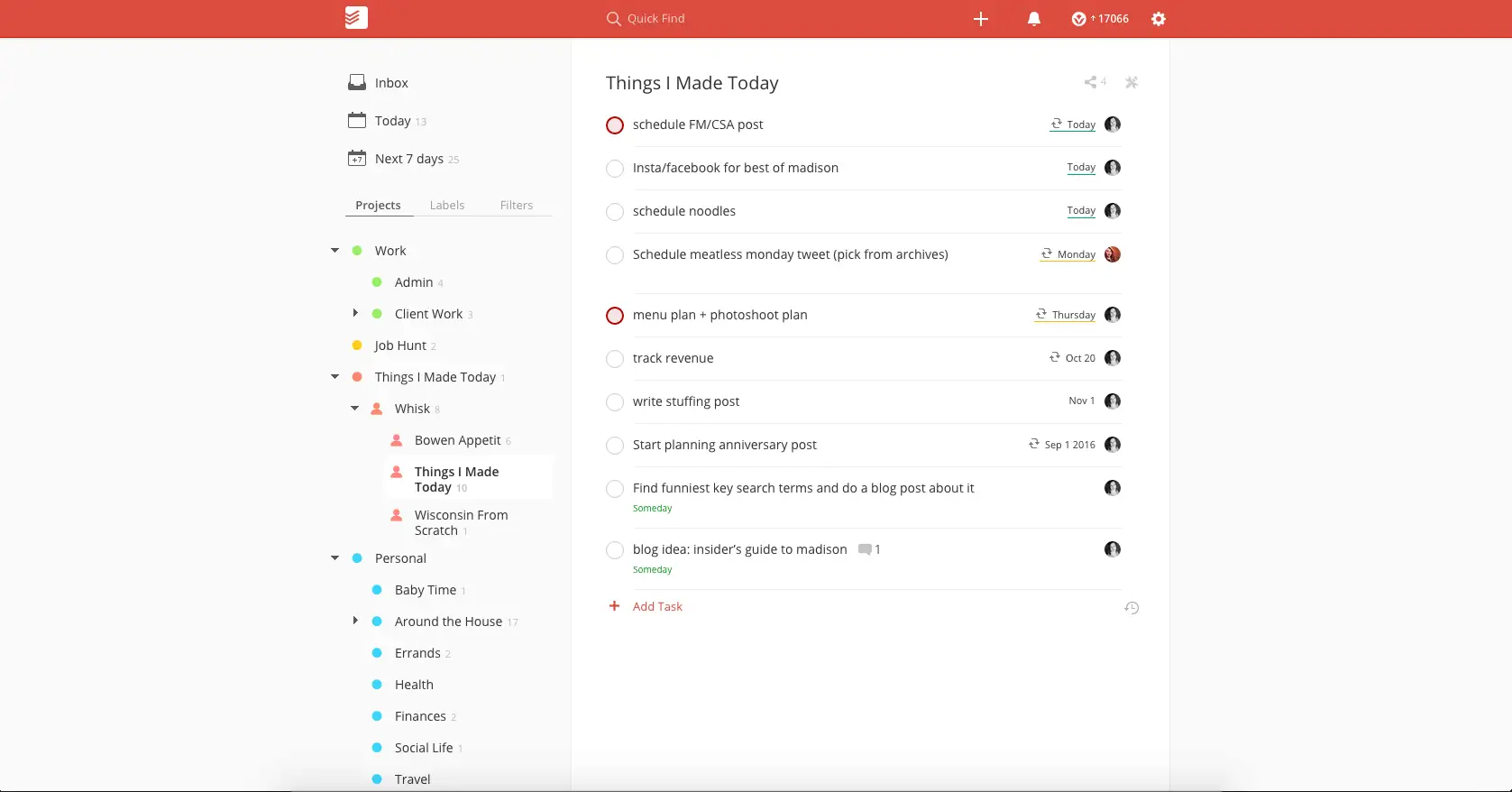Click the quick add task plus icon
The height and width of the screenshot is (792, 1512).
(x=981, y=19)
